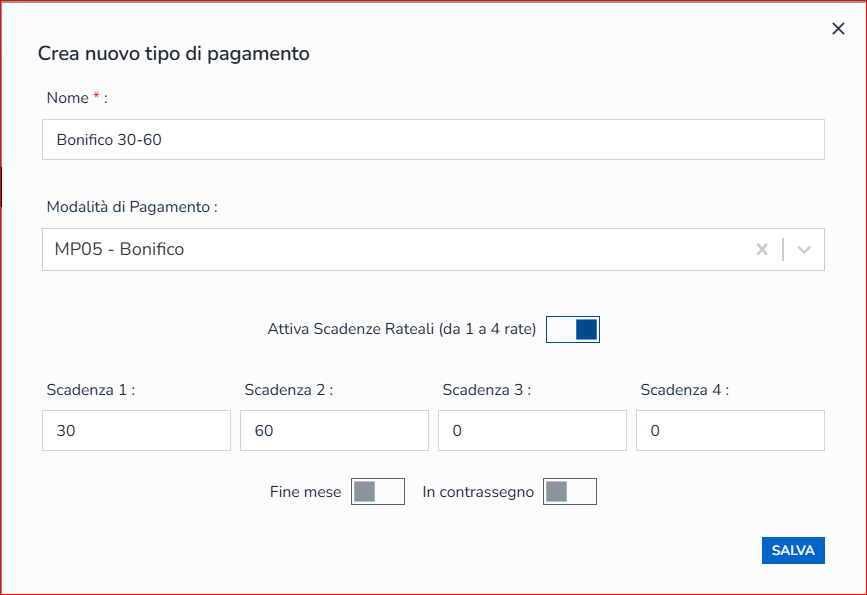Click into the Scadenza 4 input box
Viewport: 867px width, 595px height.
click(730, 431)
